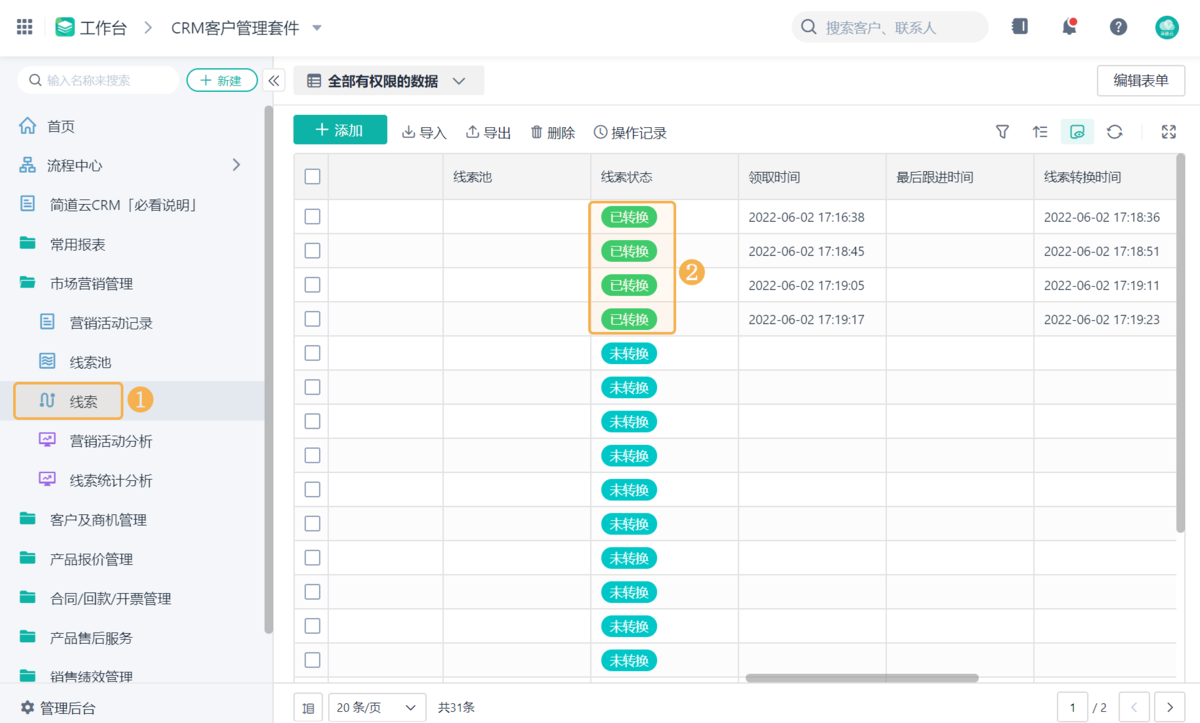This screenshot has width=1200, height=723.
Task: Collapse the left sidebar panel
Action: click(x=274, y=81)
